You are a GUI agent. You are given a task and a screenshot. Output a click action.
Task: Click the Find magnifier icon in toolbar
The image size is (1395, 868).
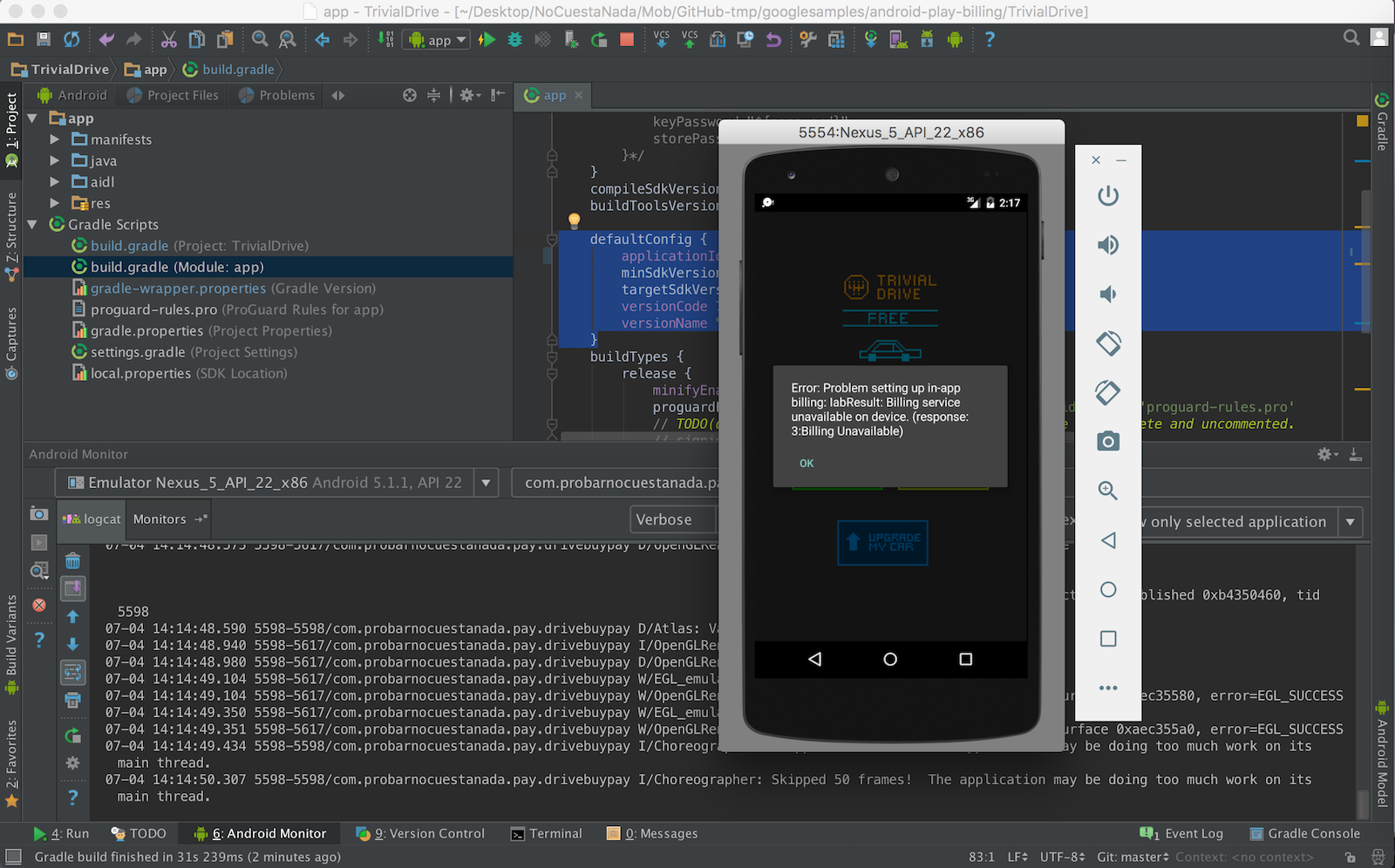[260, 39]
